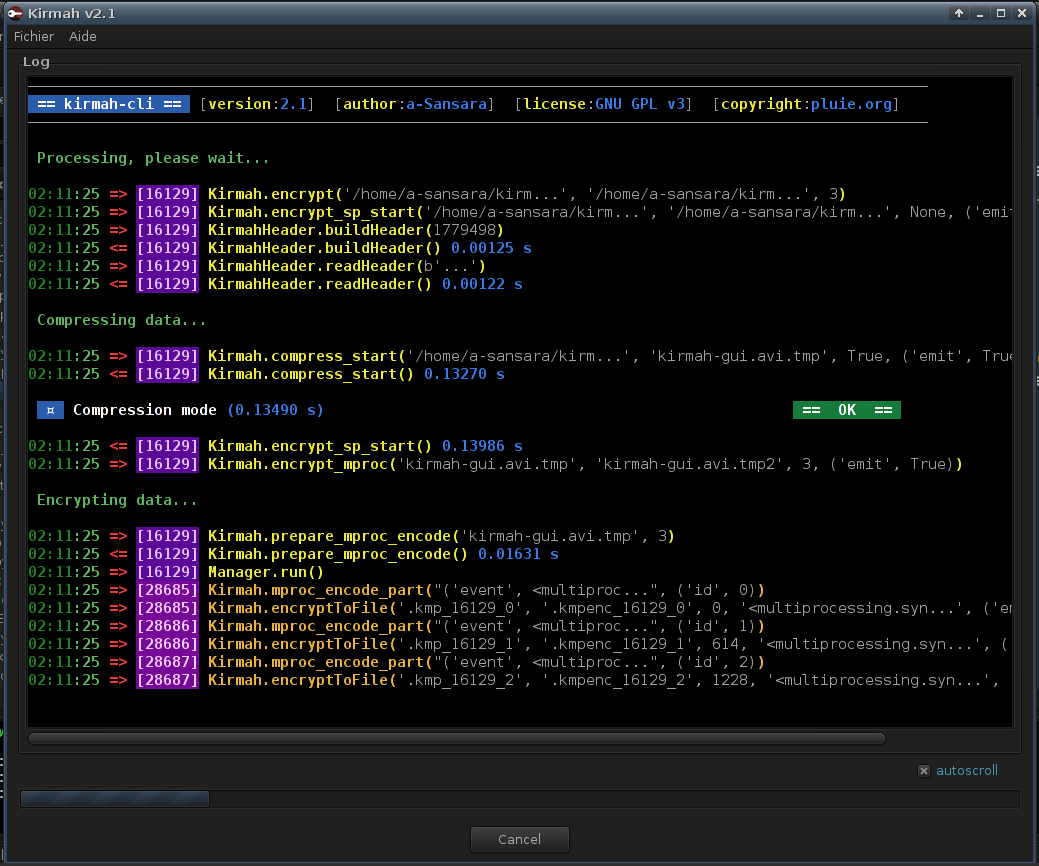Click the pluie.org copyright text
Screen dimensions: 1039x866
click(850, 104)
